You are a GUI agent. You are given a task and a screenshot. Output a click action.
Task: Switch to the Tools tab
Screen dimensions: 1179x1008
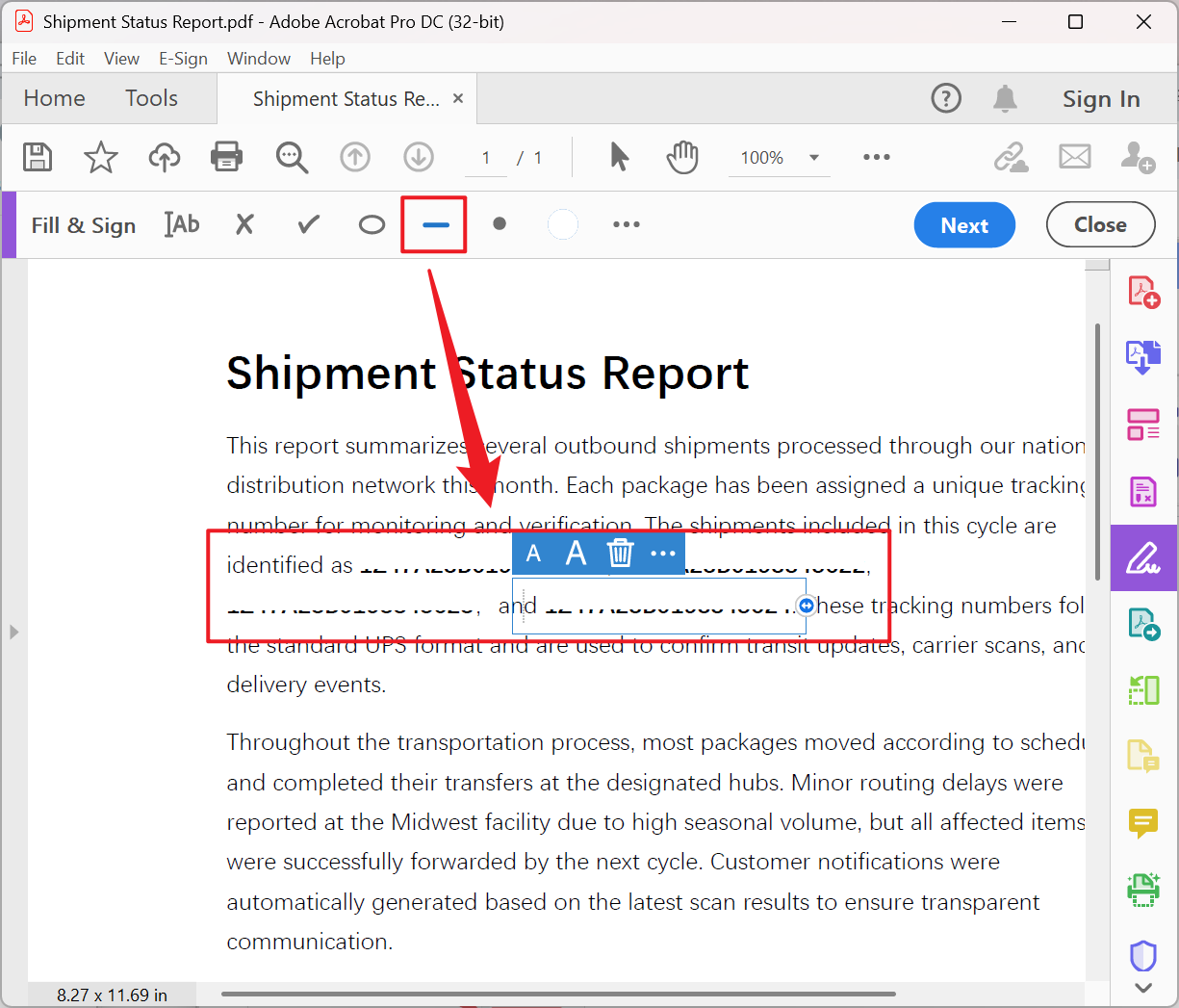[x=151, y=98]
